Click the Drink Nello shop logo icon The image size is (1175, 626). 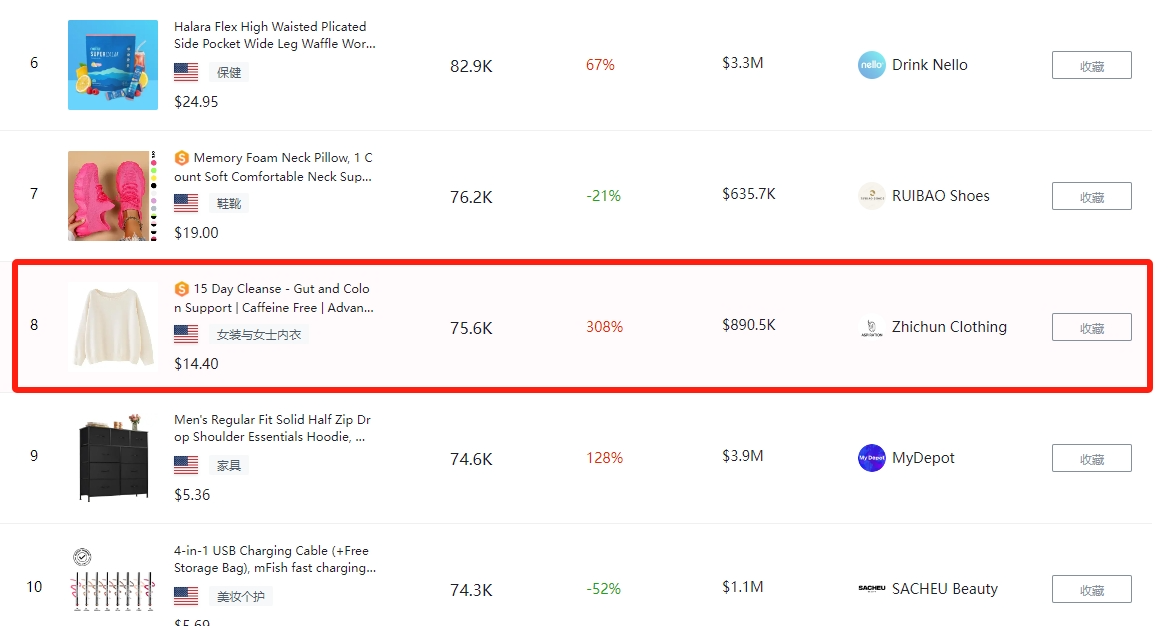pyautogui.click(x=871, y=65)
